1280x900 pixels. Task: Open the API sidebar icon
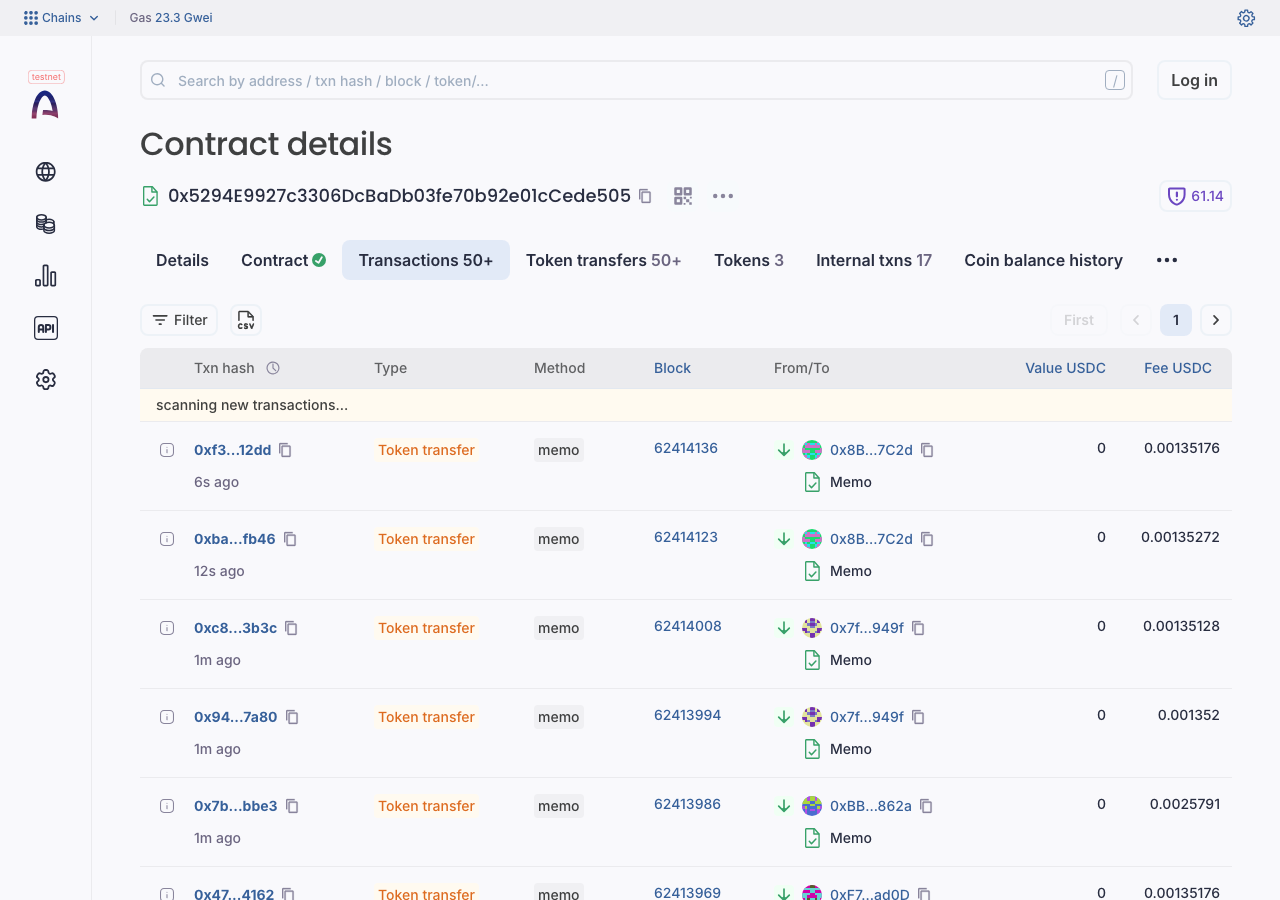(x=45, y=328)
